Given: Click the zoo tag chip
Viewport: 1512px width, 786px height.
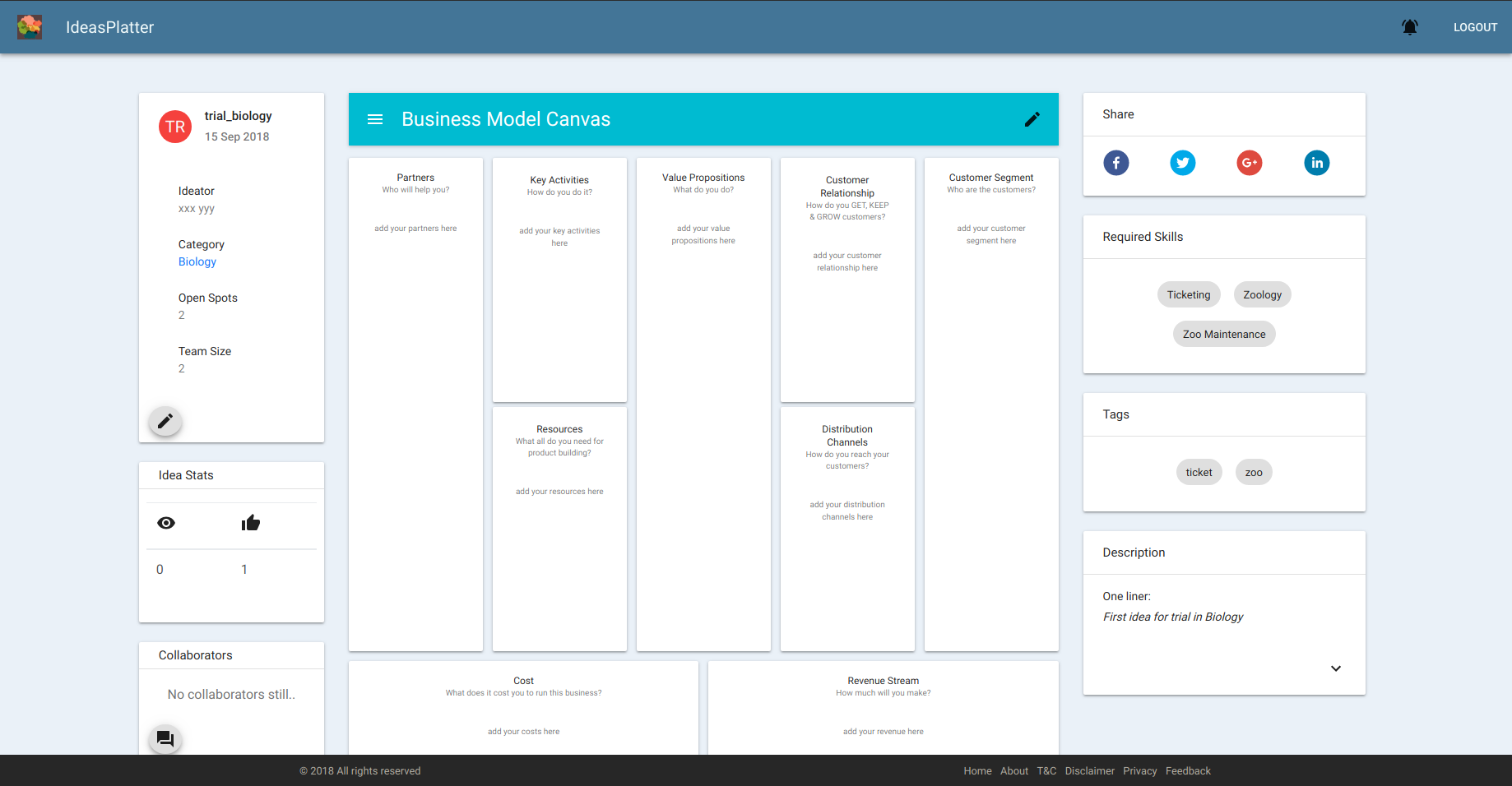Looking at the screenshot, I should [1254, 472].
